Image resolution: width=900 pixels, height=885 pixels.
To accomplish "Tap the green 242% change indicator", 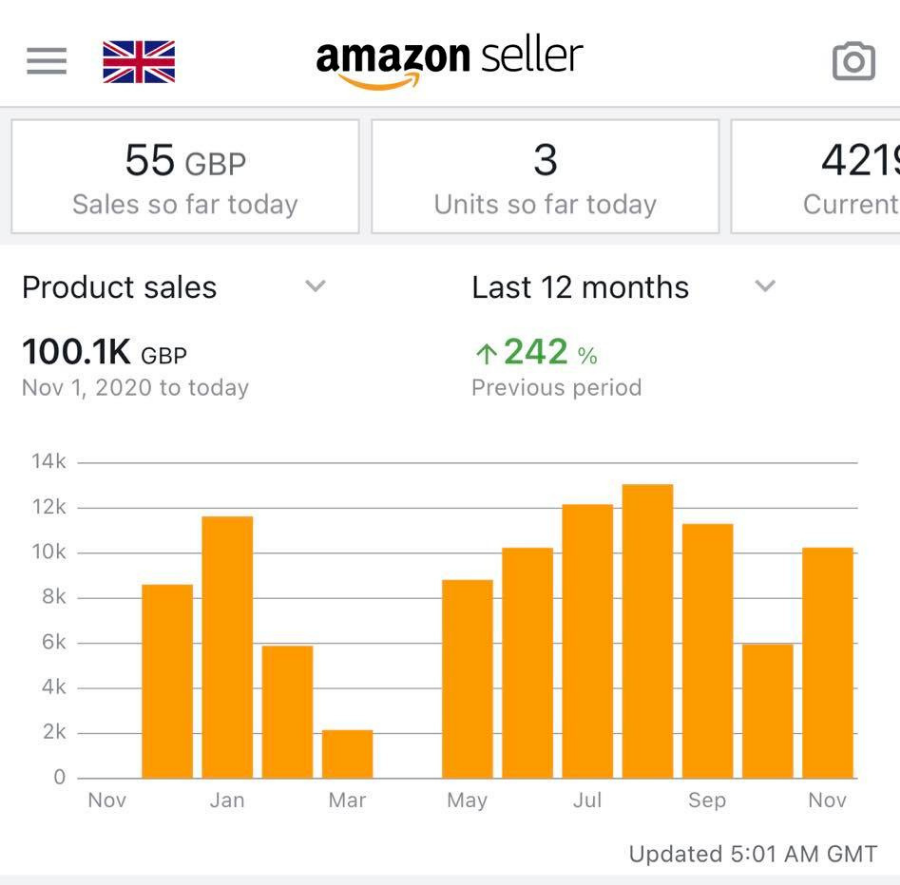I will pyautogui.click(x=536, y=353).
